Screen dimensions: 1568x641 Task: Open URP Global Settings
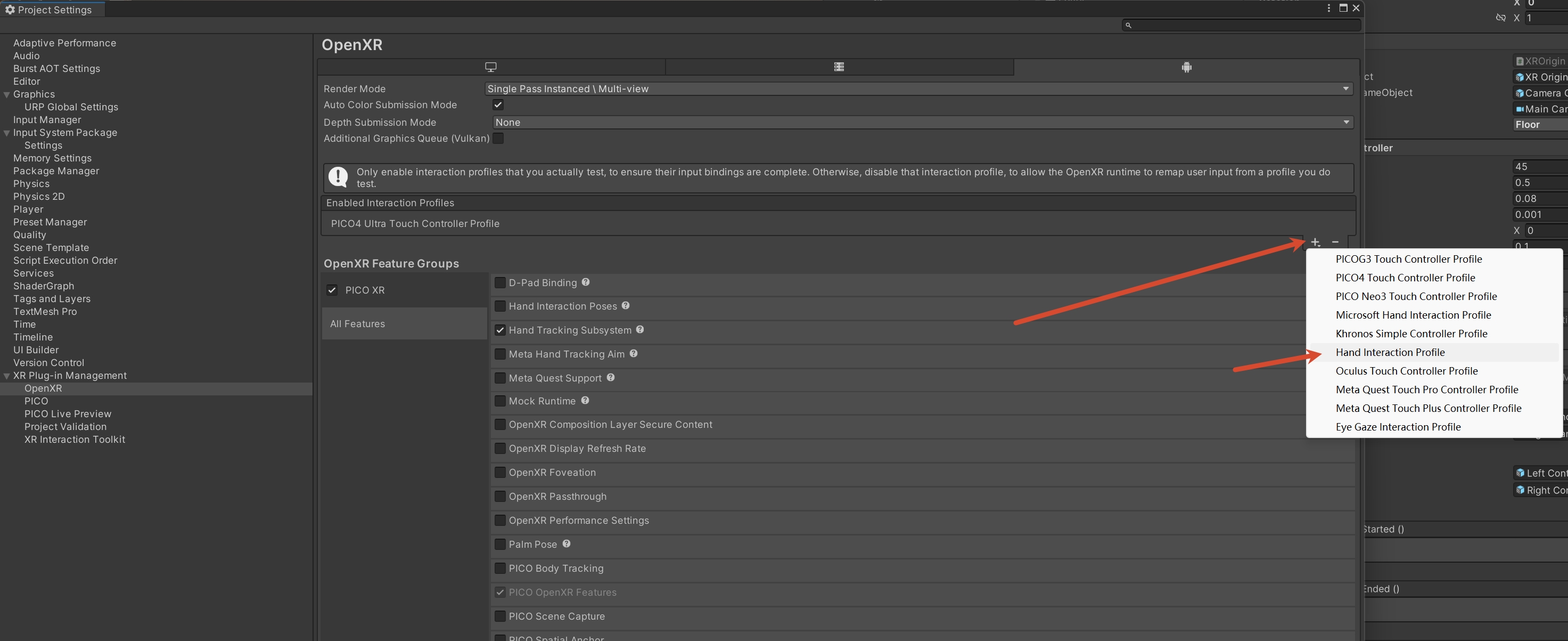pyautogui.click(x=71, y=107)
